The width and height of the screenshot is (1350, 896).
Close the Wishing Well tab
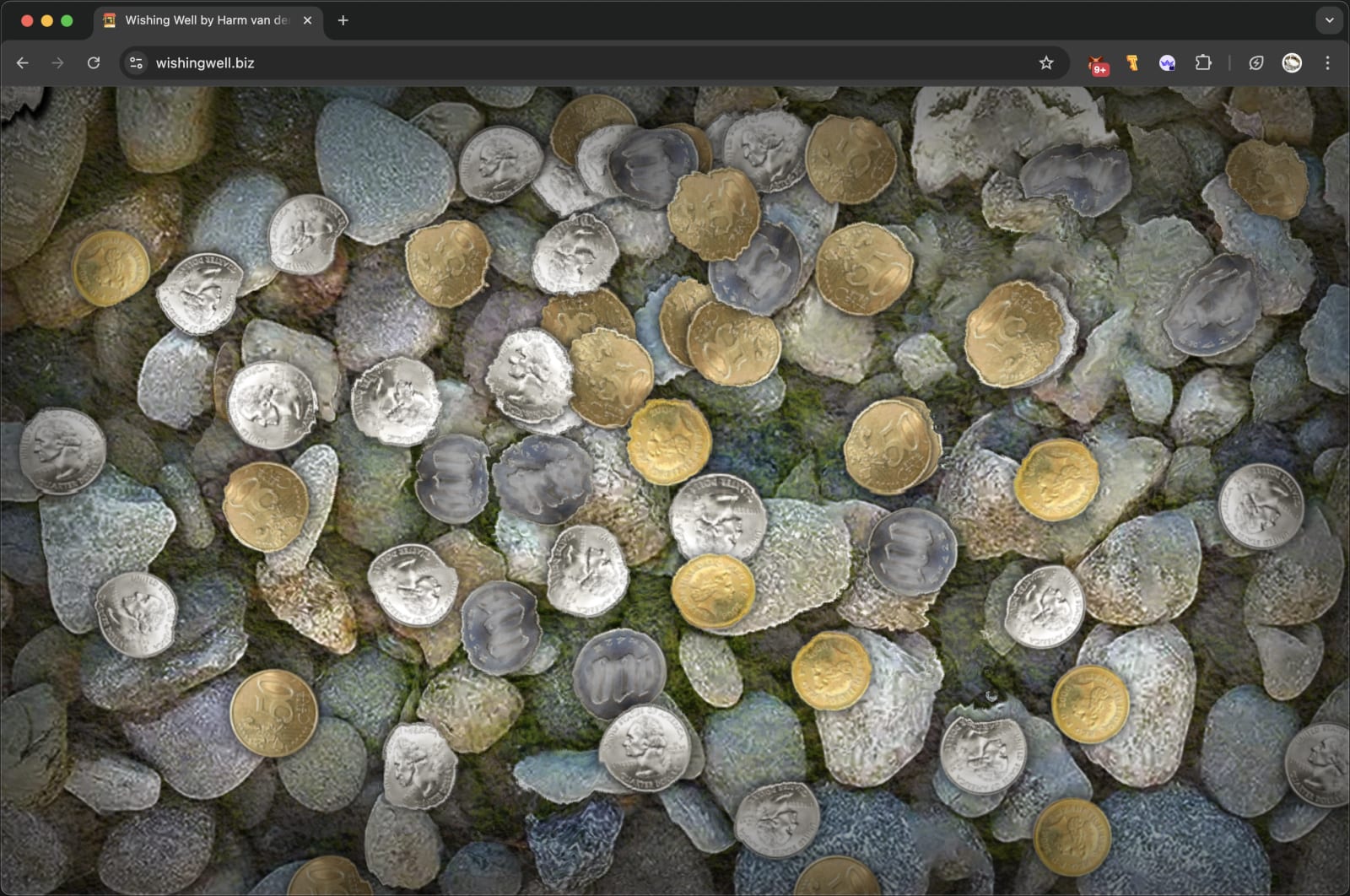click(307, 20)
